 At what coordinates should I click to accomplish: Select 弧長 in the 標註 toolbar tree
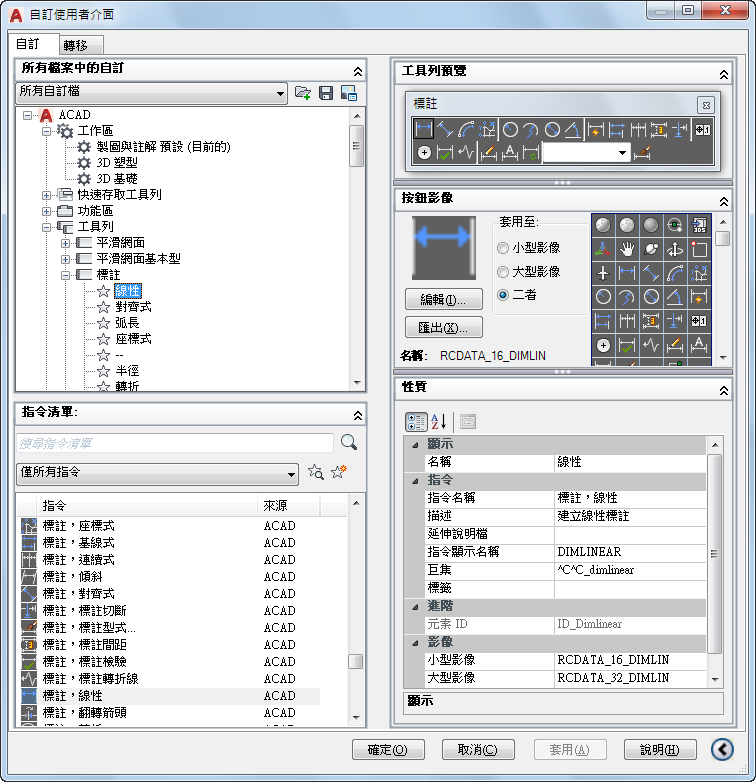click(x=127, y=323)
